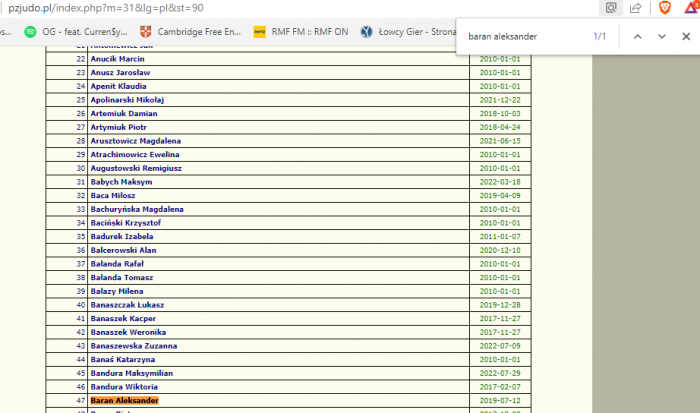Viewport: 700px width, 413px height.
Task: Click date 2019-12-28 in Banaszczak row
Action: coord(500,305)
